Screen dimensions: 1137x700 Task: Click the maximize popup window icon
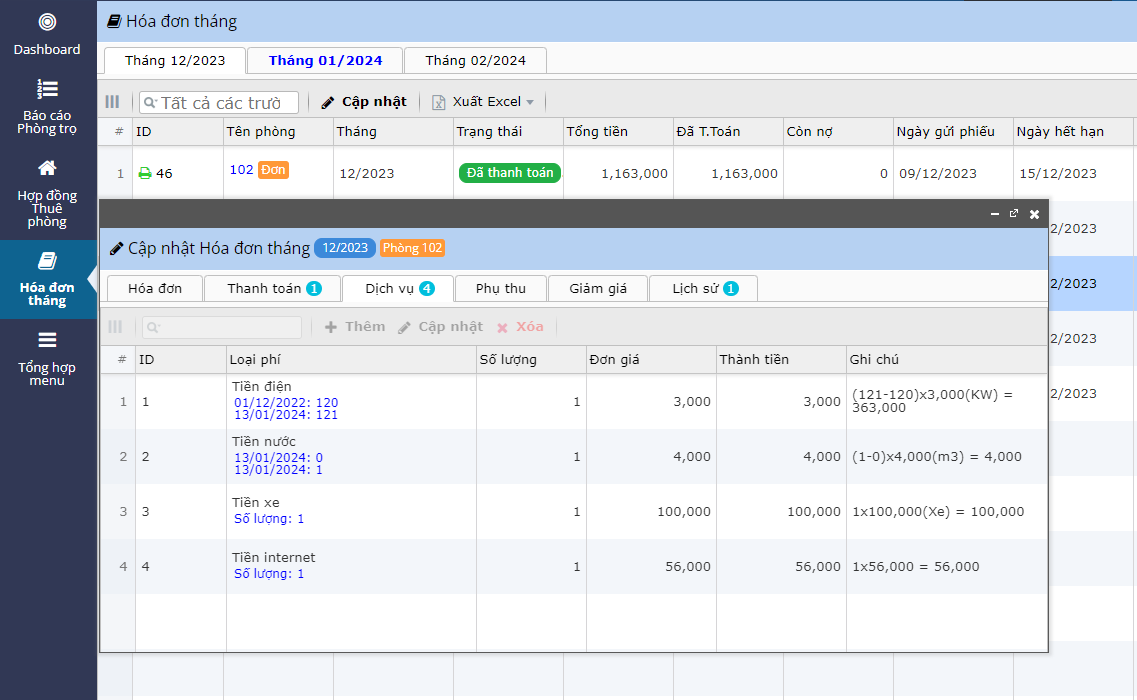click(x=1014, y=214)
